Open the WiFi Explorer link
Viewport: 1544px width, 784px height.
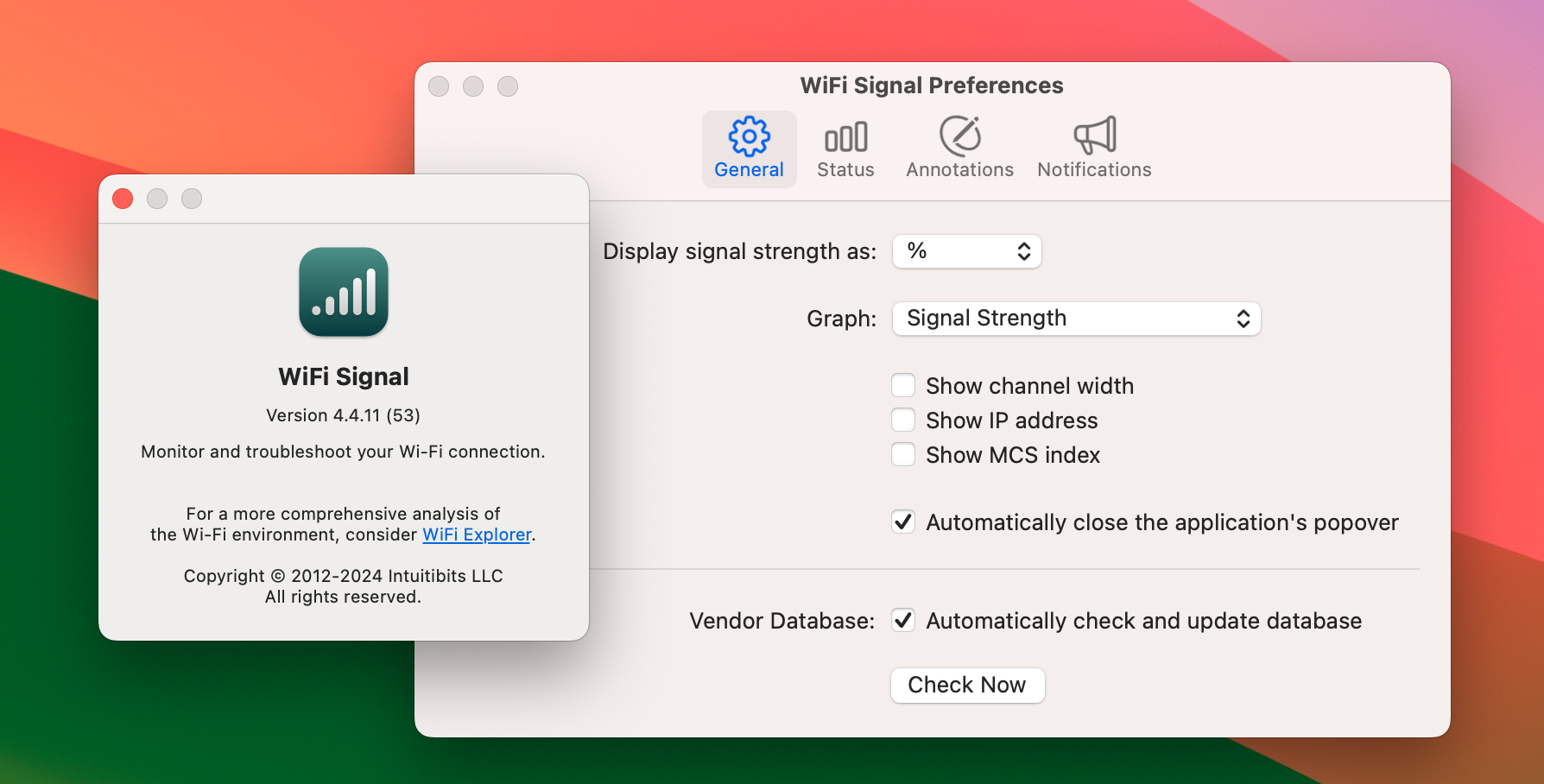click(x=477, y=534)
